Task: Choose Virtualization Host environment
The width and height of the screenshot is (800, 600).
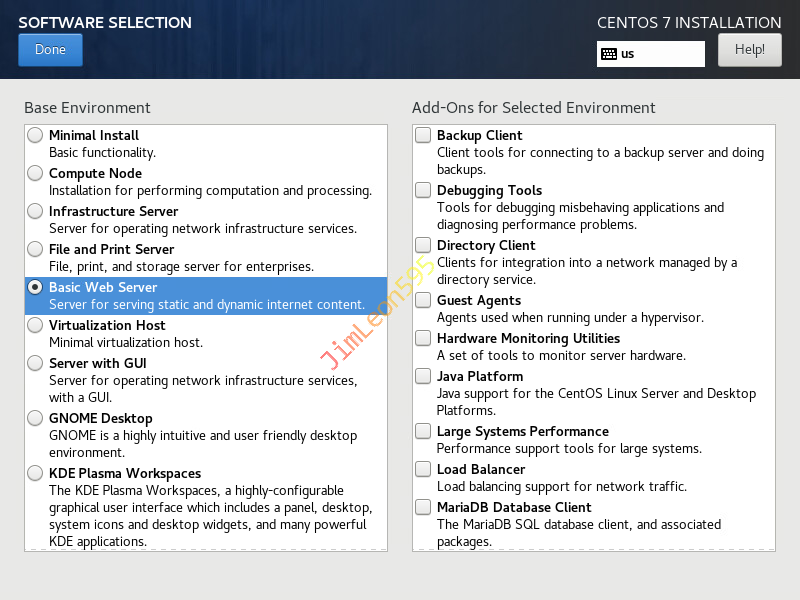Action: point(35,325)
